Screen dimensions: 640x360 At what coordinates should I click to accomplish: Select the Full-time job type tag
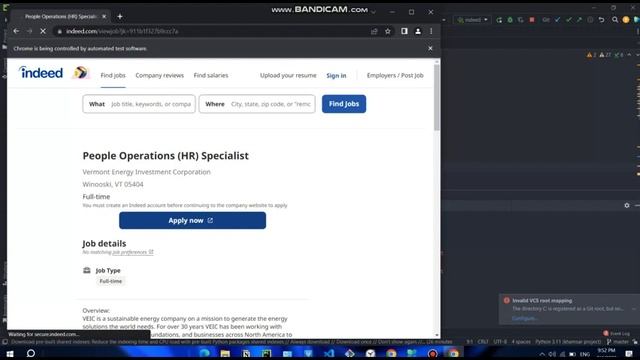111,281
